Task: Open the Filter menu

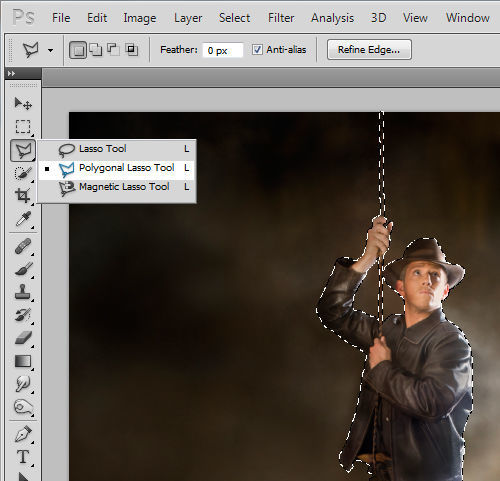Action: (x=281, y=18)
